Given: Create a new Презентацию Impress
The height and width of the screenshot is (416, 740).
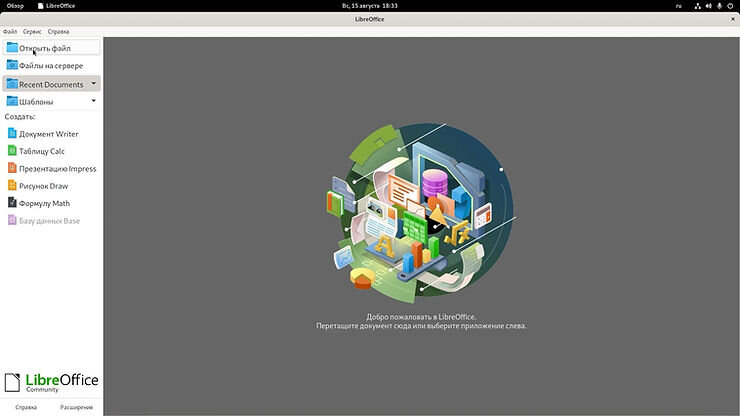Looking at the screenshot, I should (51, 169).
